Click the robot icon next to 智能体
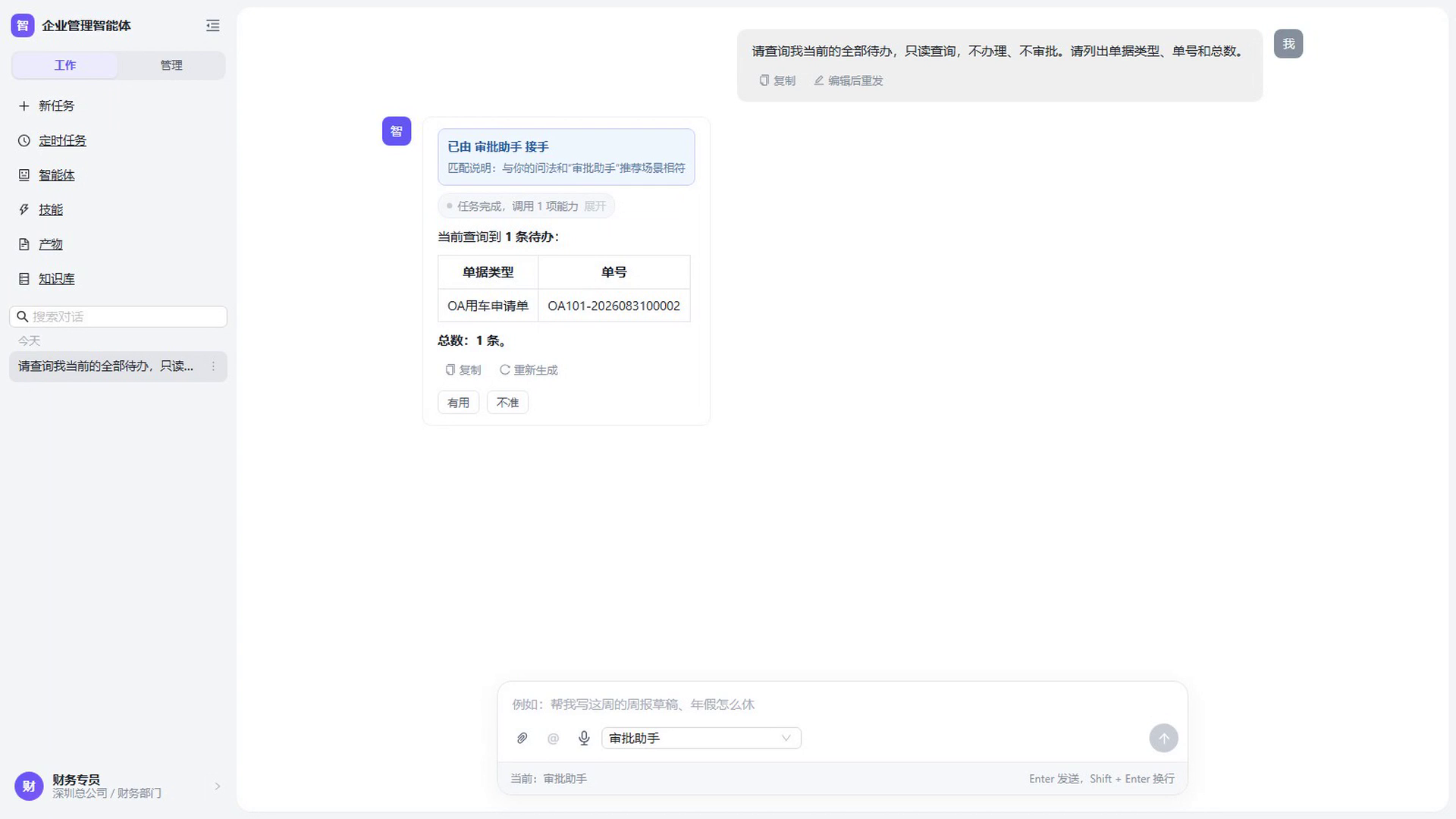 [x=24, y=175]
